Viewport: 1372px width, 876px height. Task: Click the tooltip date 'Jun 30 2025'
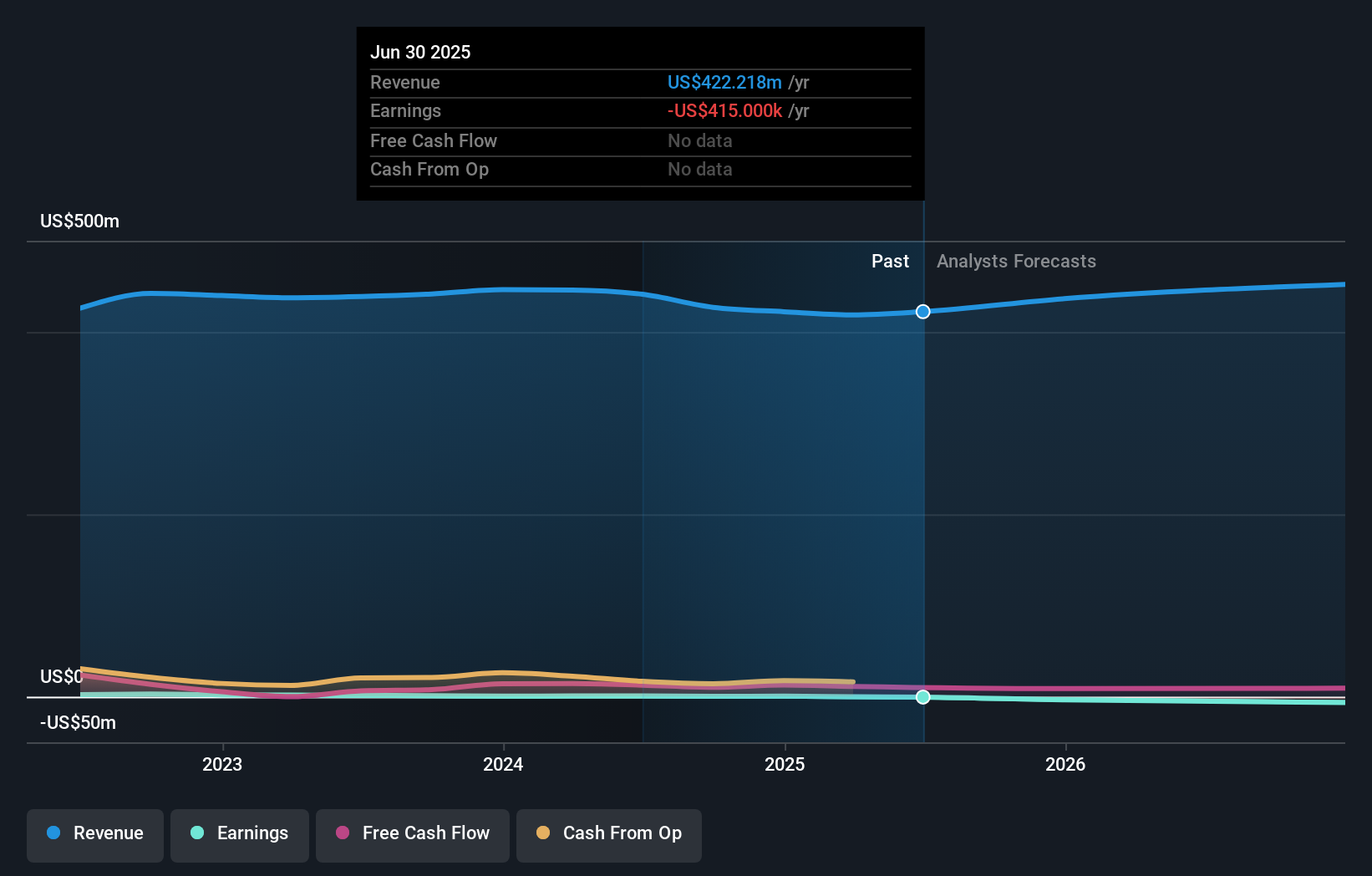pos(420,52)
